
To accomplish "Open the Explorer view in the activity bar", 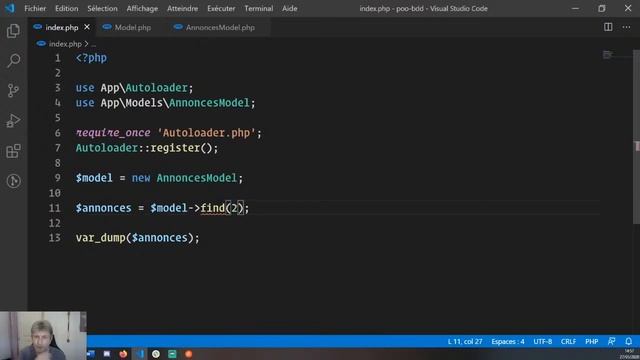I will [x=13, y=31].
